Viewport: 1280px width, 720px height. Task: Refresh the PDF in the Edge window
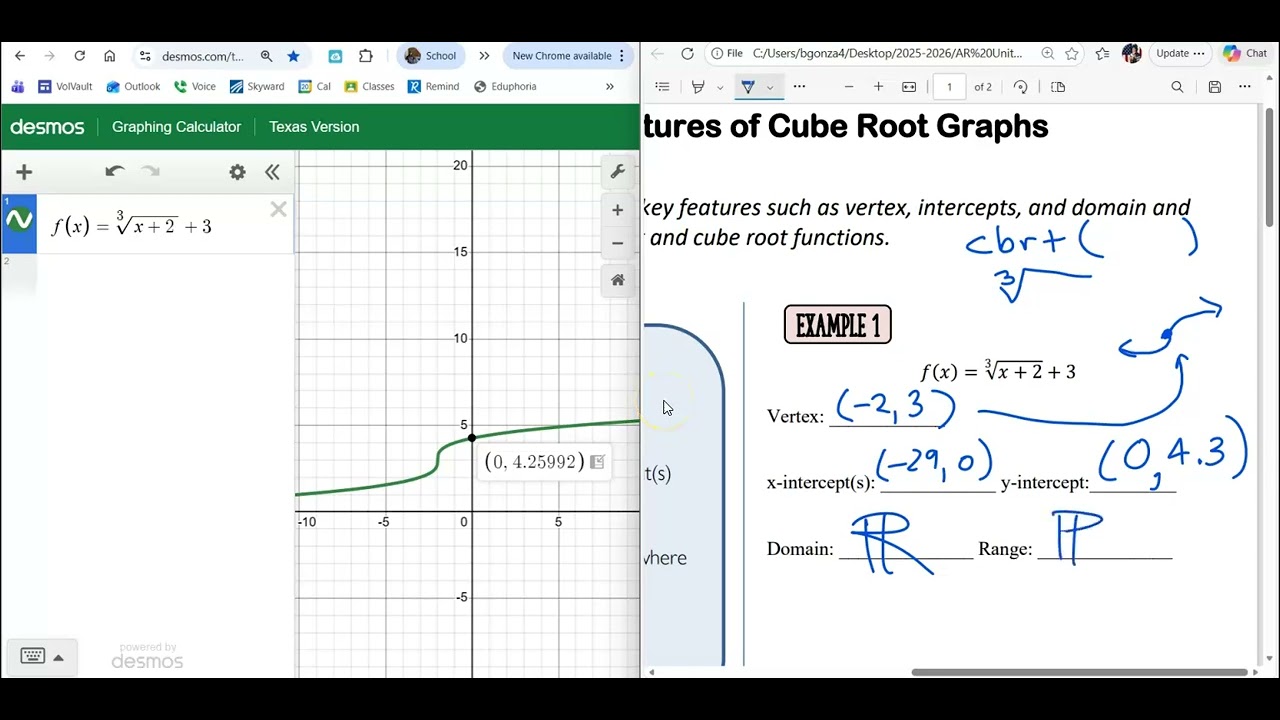pyautogui.click(x=687, y=54)
